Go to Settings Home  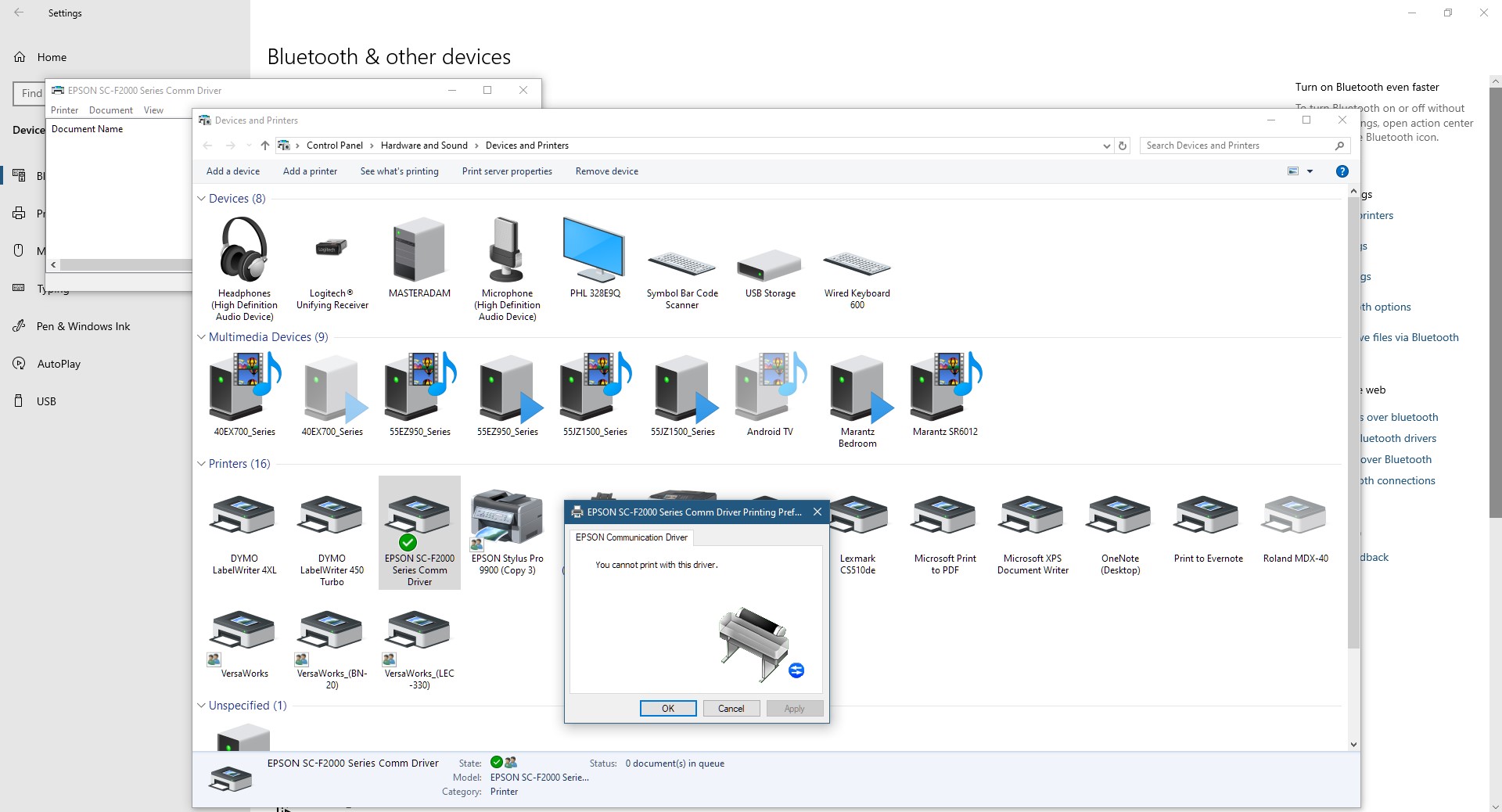pyautogui.click(x=52, y=57)
